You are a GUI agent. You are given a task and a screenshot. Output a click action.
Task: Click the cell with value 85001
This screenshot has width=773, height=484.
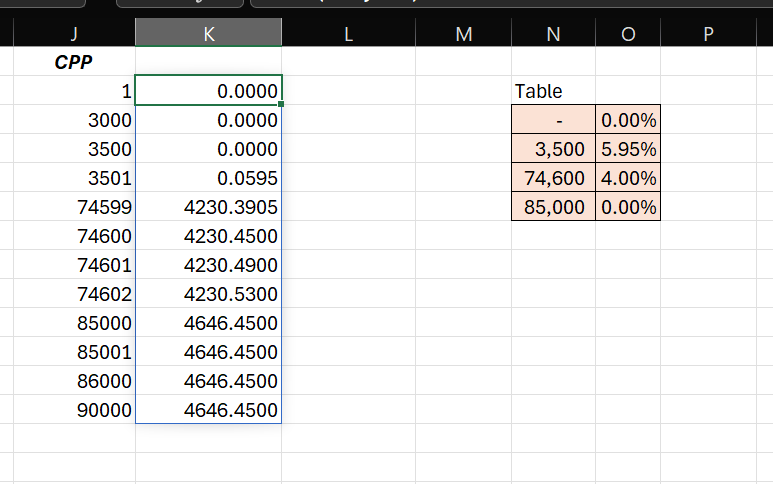tap(74, 352)
